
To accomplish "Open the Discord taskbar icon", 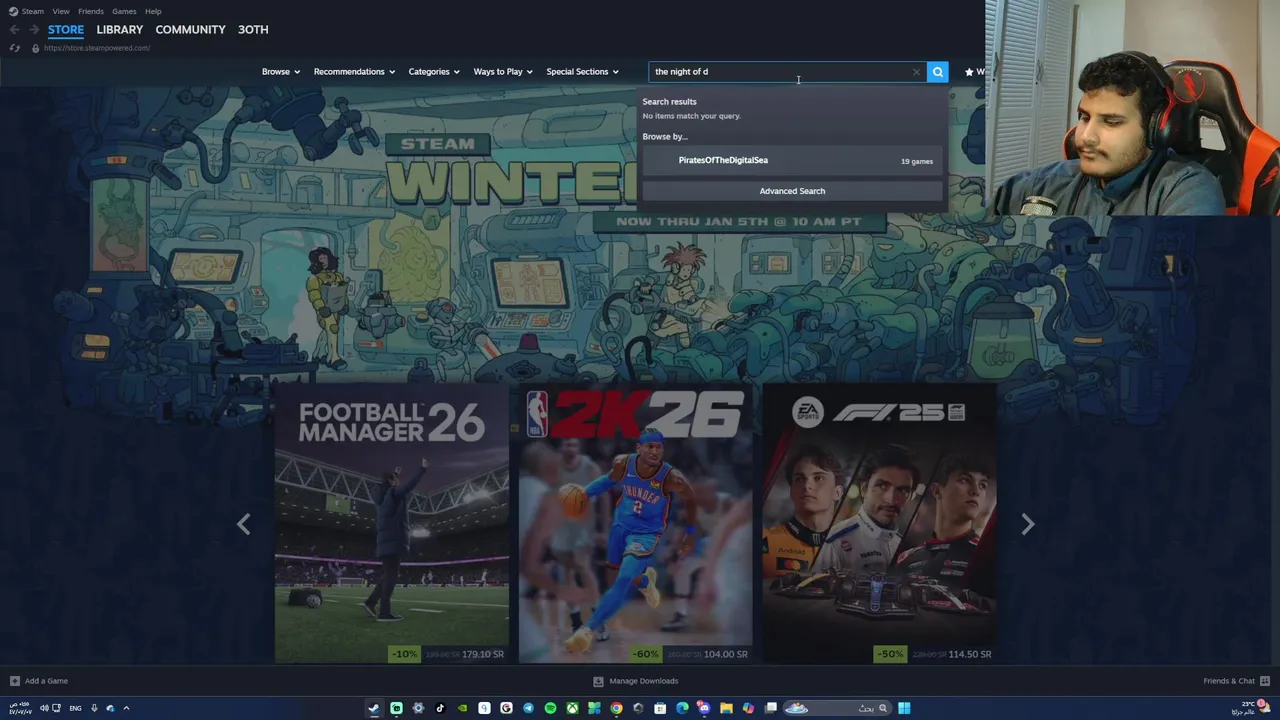I will click(704, 708).
